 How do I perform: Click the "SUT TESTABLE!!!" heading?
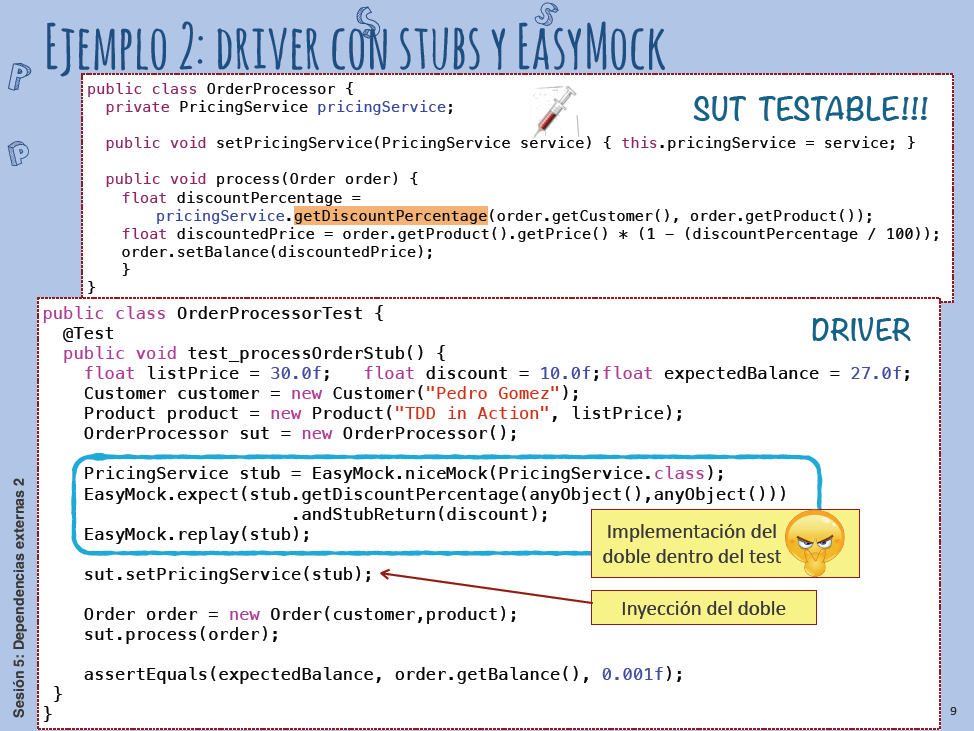810,108
